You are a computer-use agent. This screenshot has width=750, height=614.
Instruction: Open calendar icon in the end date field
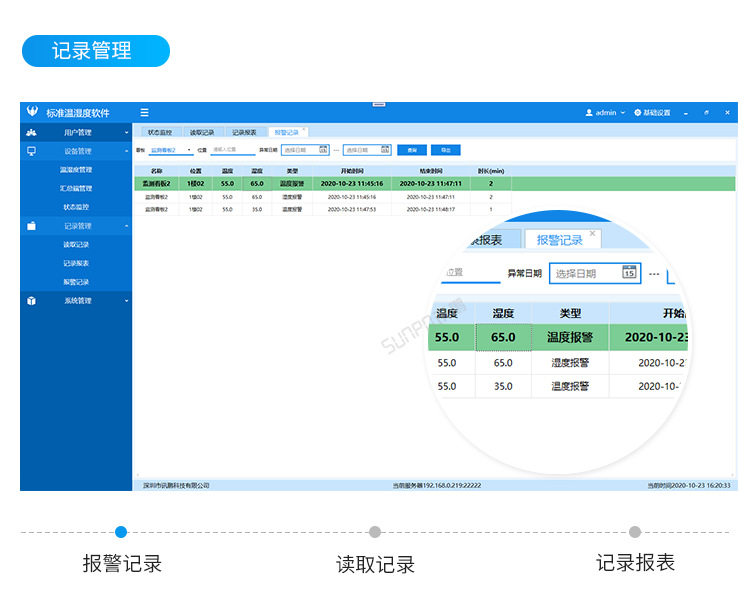point(385,150)
